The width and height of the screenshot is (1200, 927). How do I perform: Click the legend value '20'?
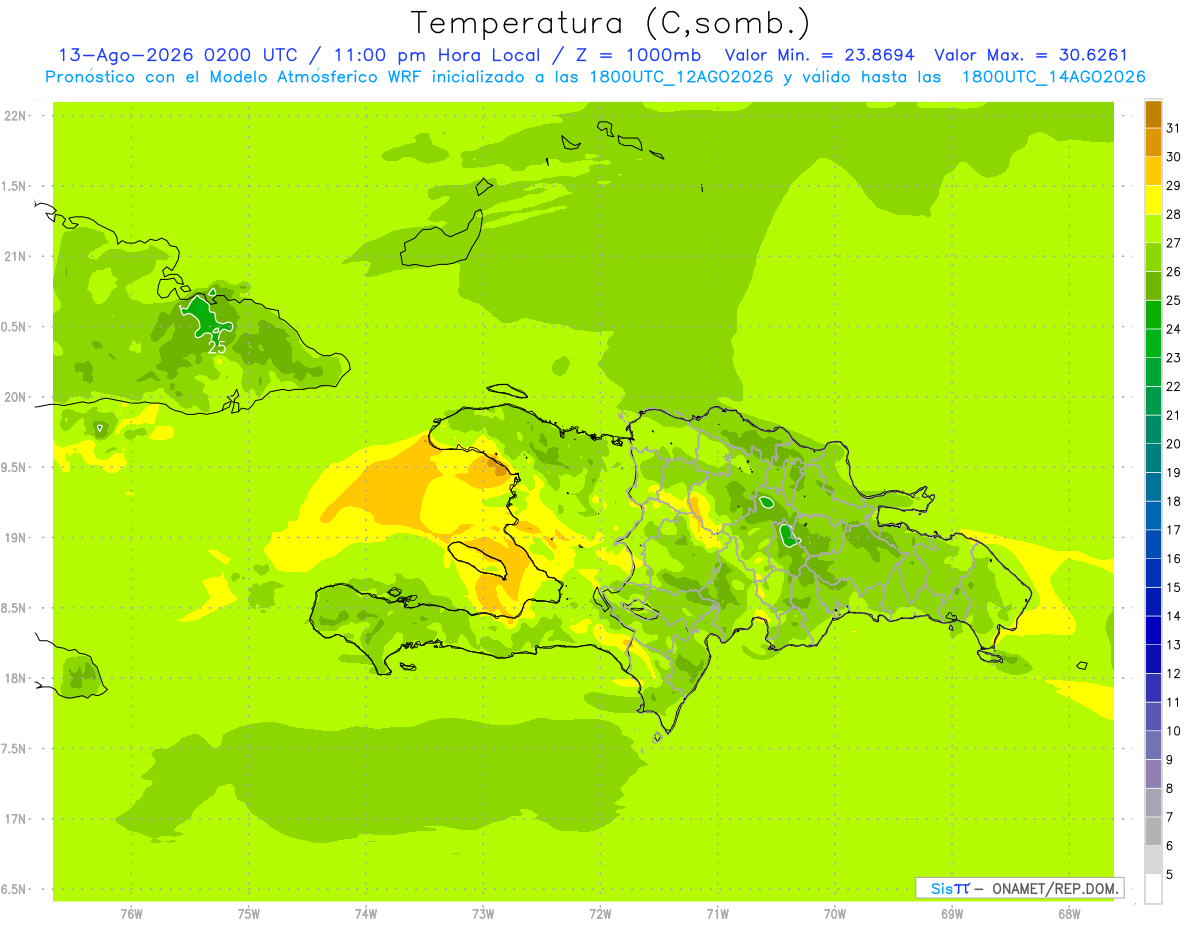(1173, 444)
